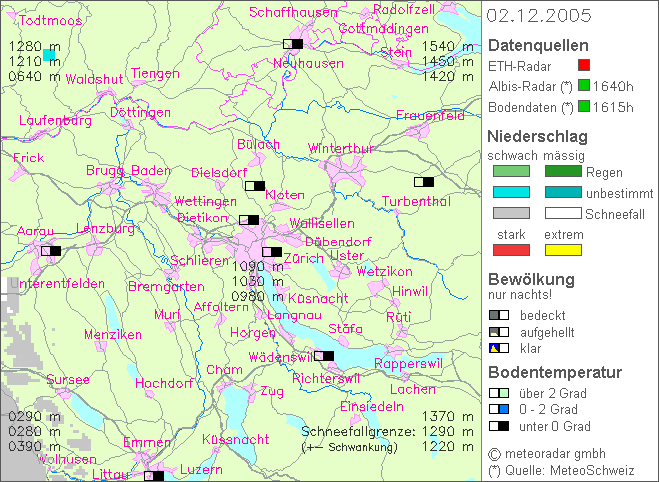The image size is (659, 482).
Task: Click the 'aufgehellt' cloud cover legend icon
Action: tap(499, 332)
